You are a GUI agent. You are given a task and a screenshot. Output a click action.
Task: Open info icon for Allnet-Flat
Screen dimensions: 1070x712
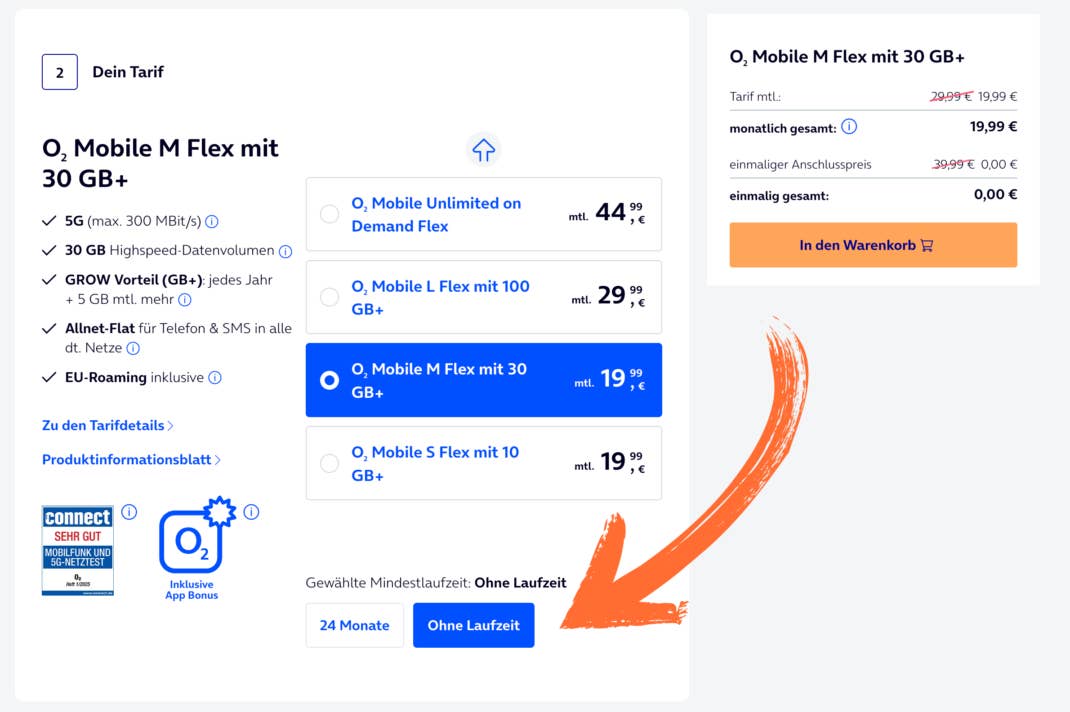133,348
